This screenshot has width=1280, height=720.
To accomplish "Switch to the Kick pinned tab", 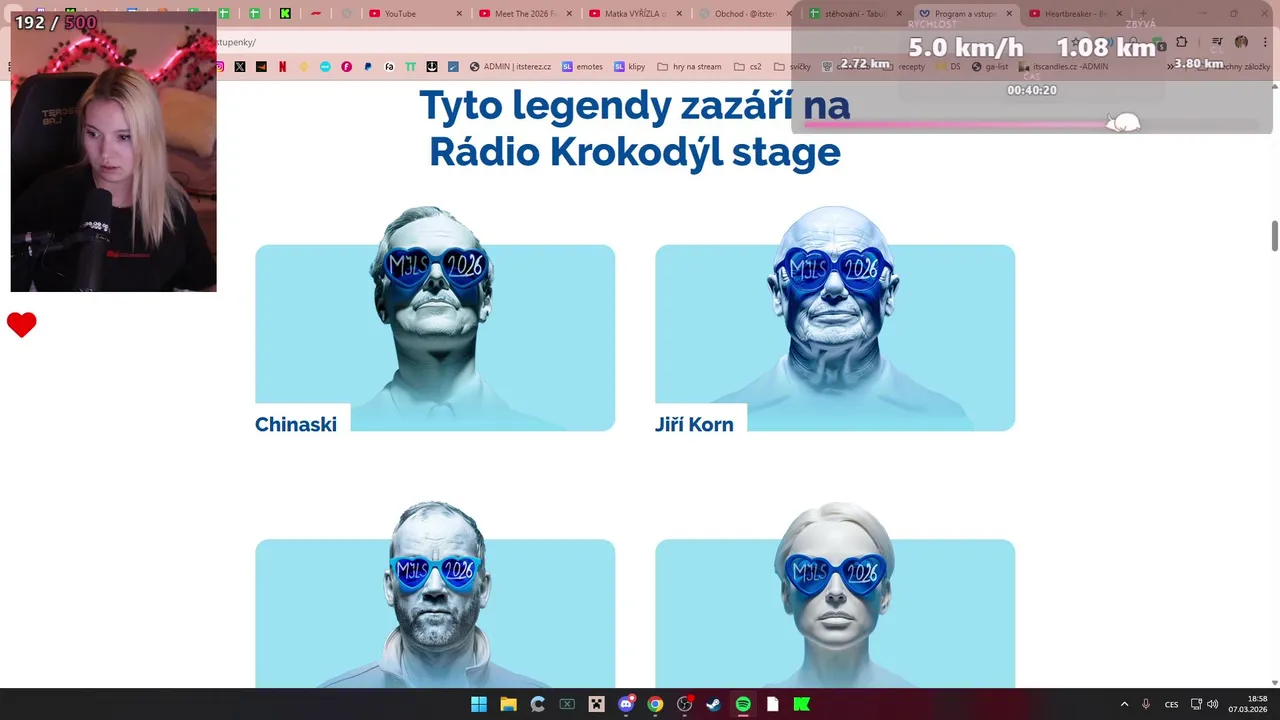I will 286,14.
